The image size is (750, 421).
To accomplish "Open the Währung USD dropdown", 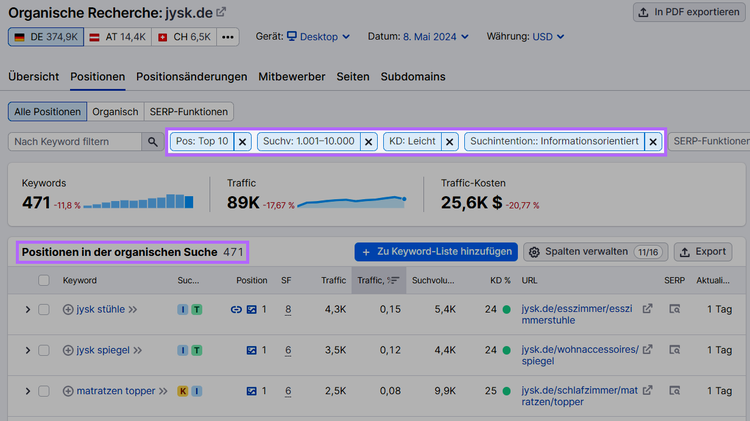I will 548,37.
